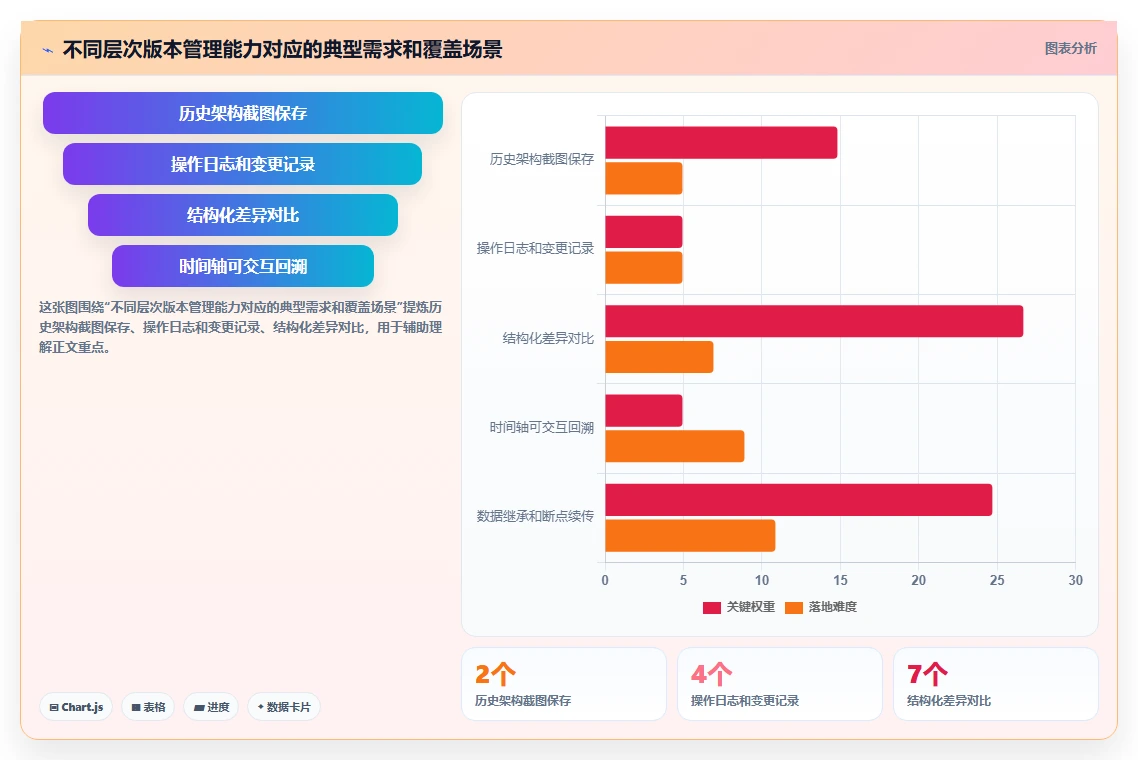This screenshot has height=760, width=1138.
Task: Select the 结构化差异对比 funnel bar
Action: (x=242, y=215)
